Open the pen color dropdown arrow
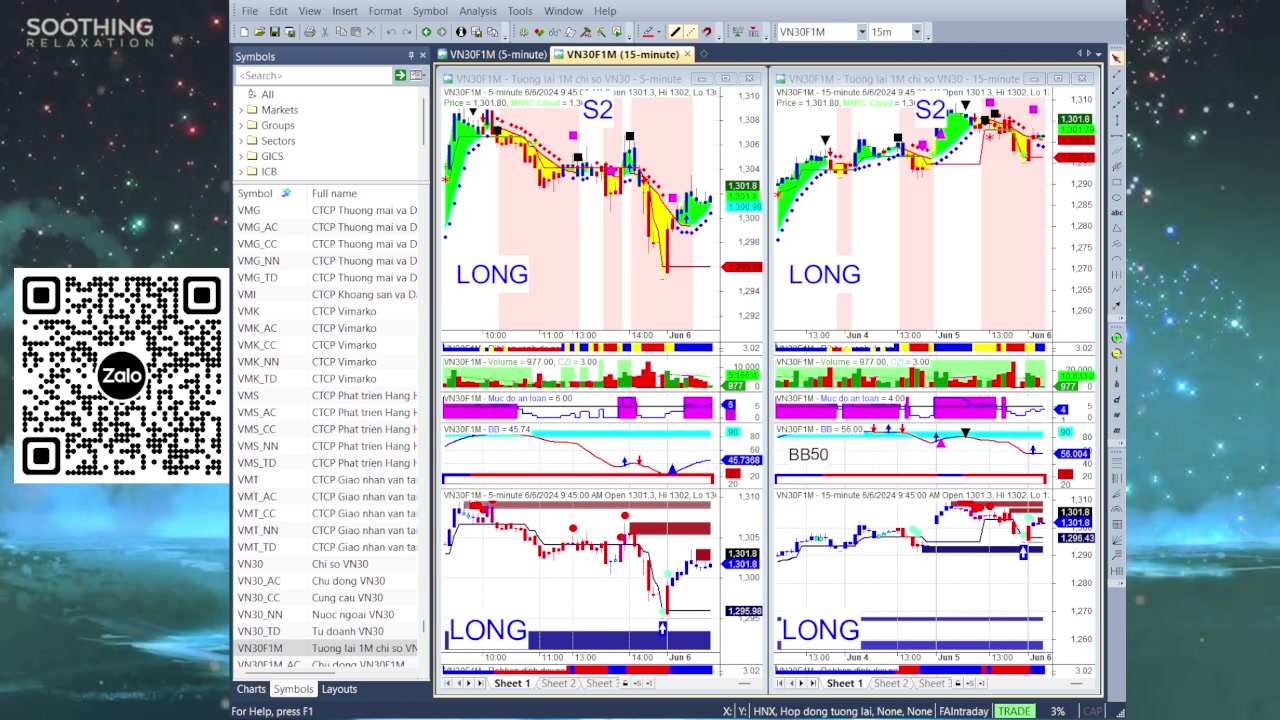 [x=659, y=32]
